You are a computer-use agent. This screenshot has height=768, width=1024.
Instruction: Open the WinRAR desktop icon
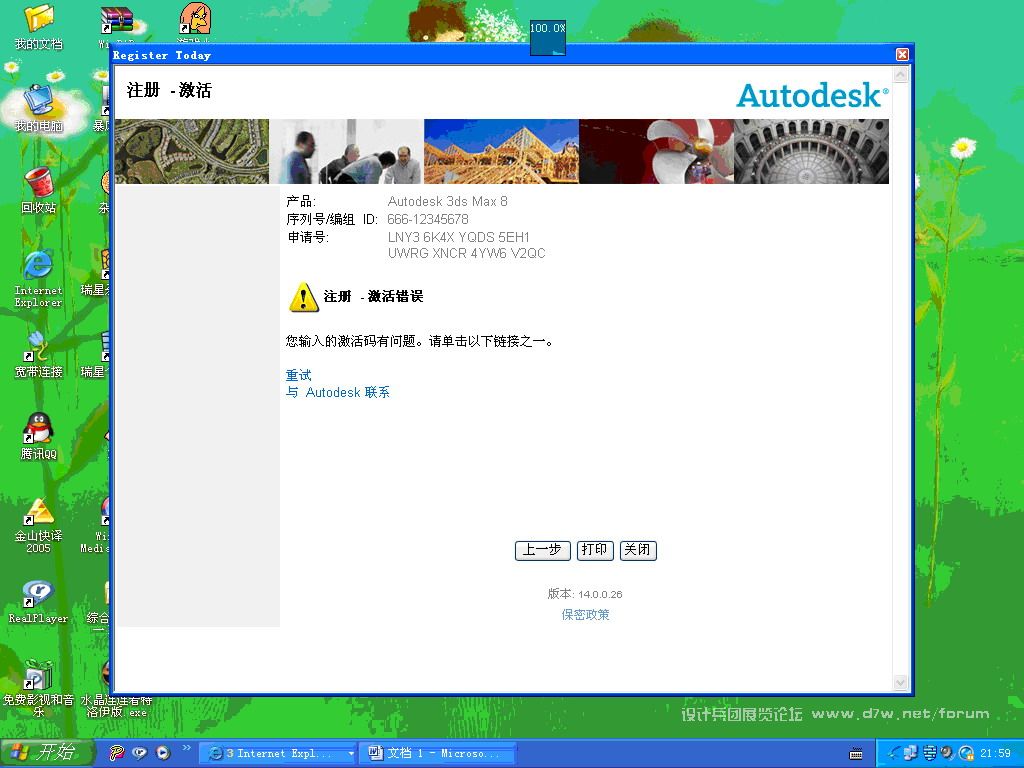coord(117,20)
